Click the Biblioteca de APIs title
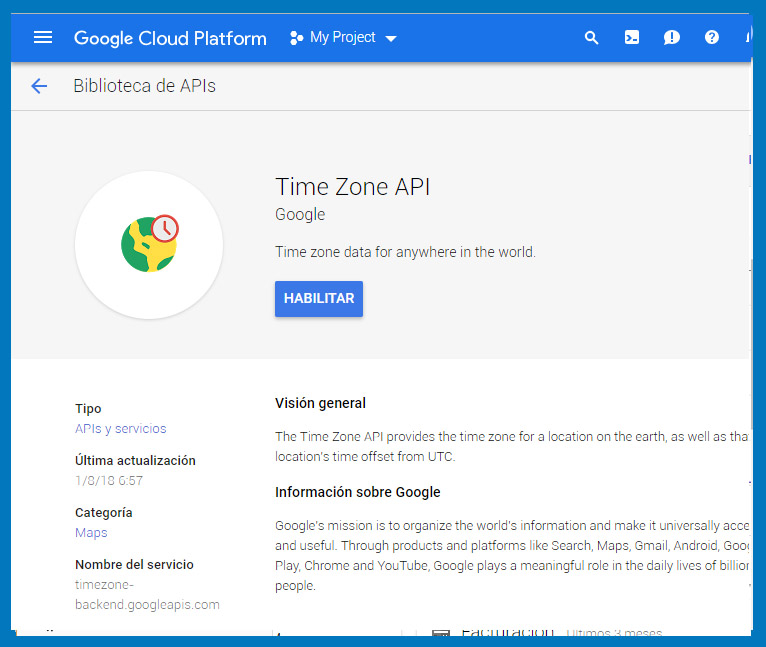 click(x=145, y=86)
